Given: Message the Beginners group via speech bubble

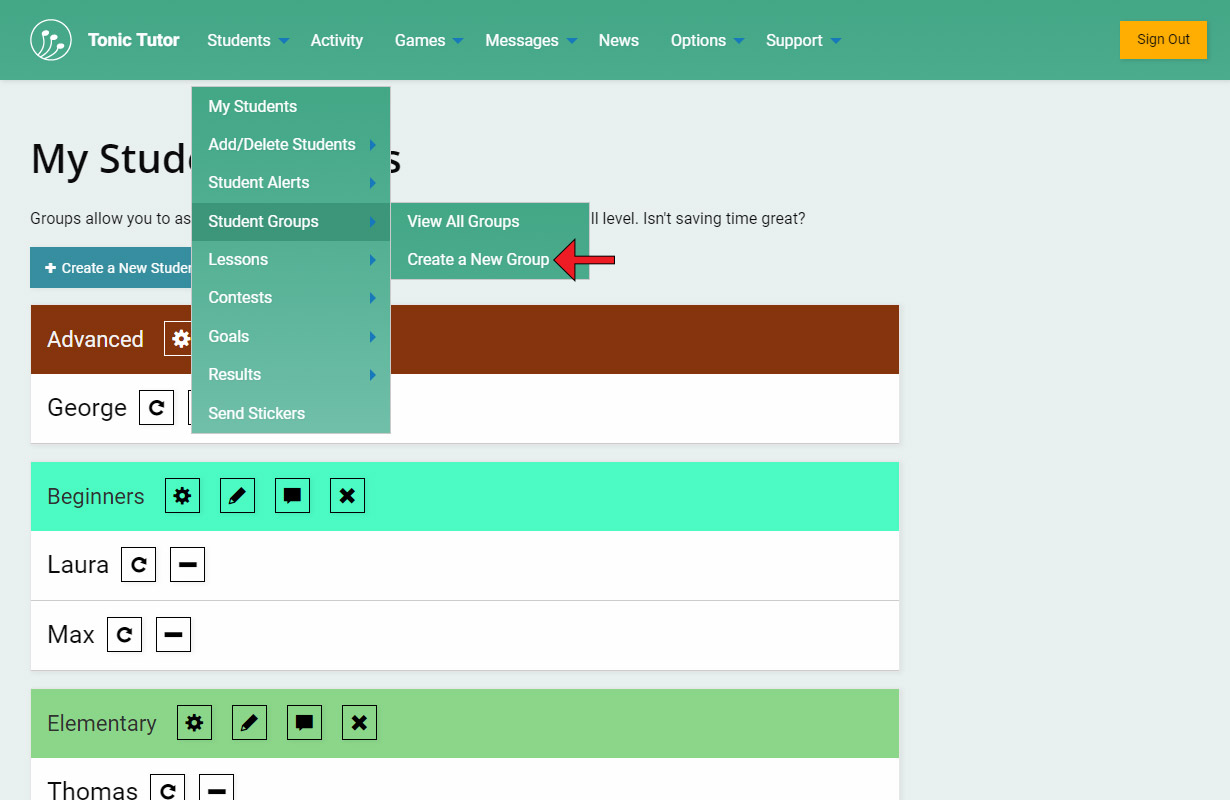Looking at the screenshot, I should pyautogui.click(x=292, y=496).
